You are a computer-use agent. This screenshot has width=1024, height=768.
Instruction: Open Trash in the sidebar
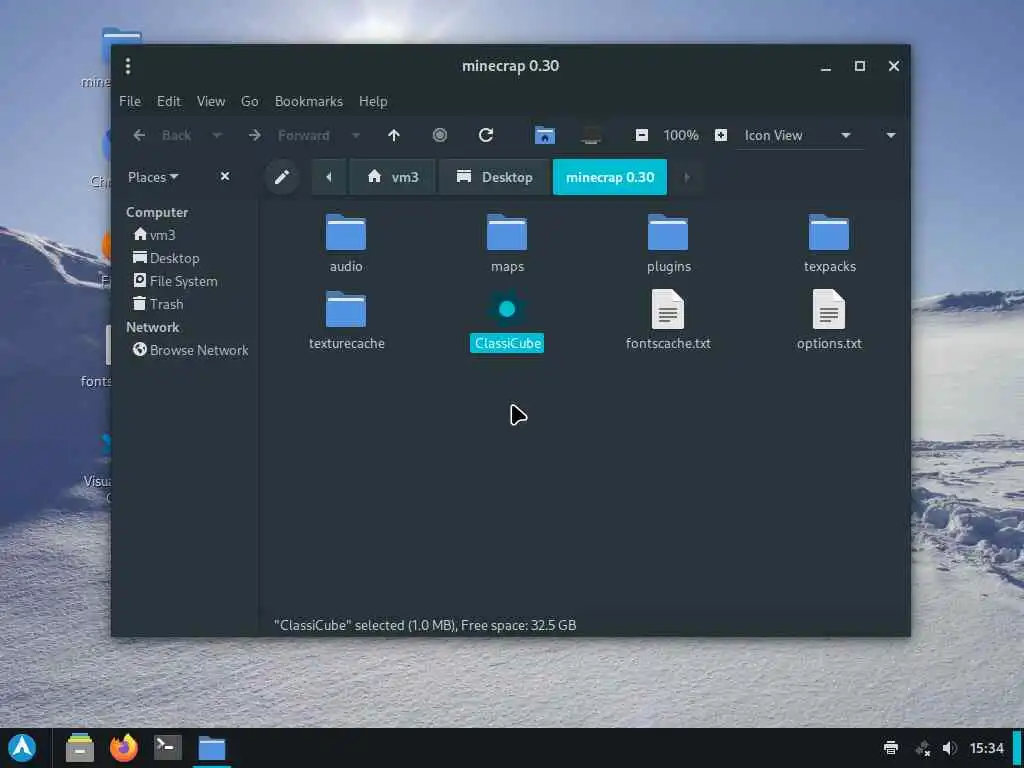(159, 304)
